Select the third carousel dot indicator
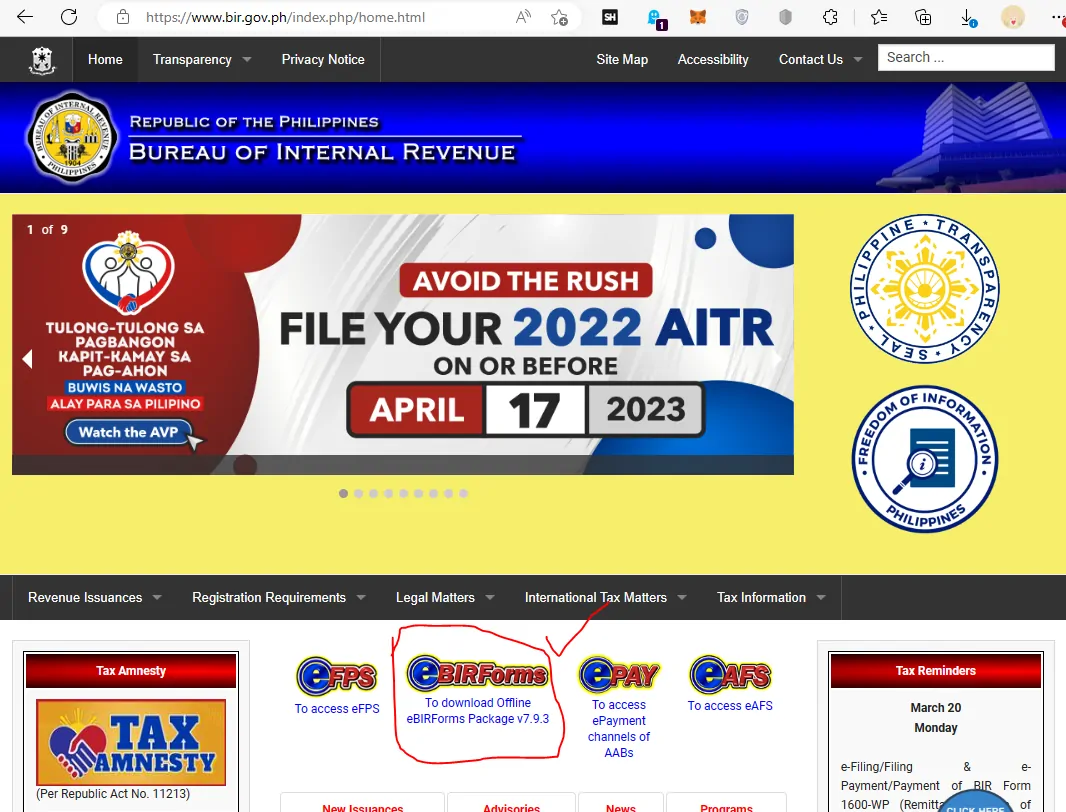Image resolution: width=1066 pixels, height=812 pixels. pos(373,493)
